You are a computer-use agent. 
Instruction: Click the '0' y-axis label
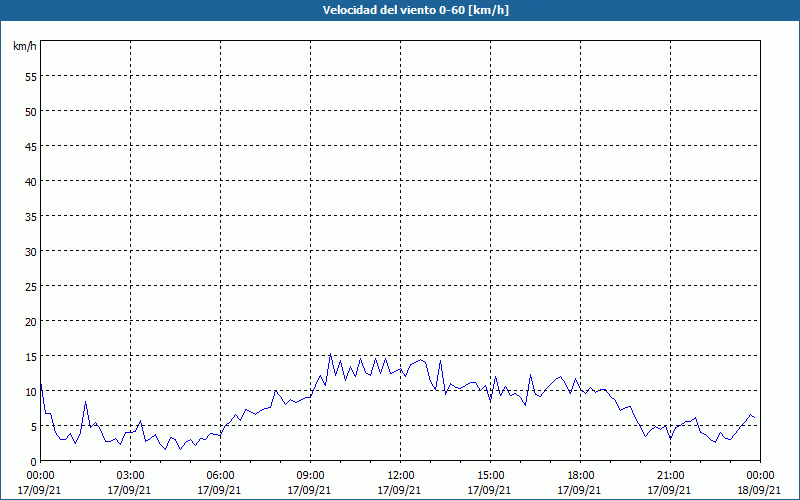point(34,462)
